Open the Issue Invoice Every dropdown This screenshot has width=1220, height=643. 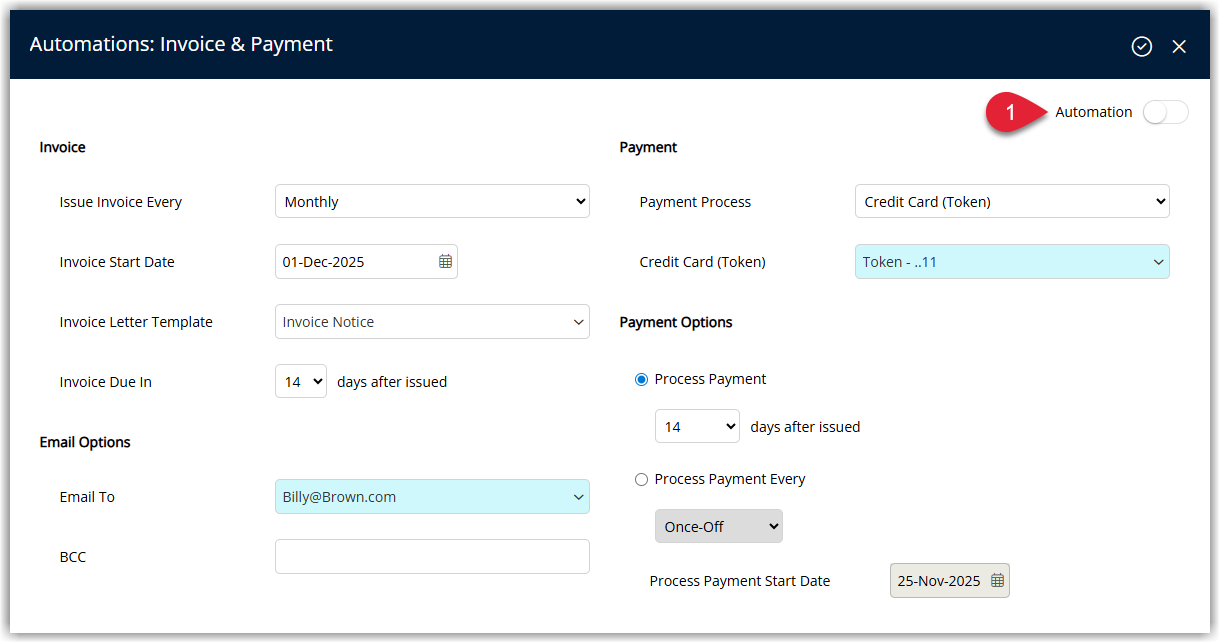432,201
